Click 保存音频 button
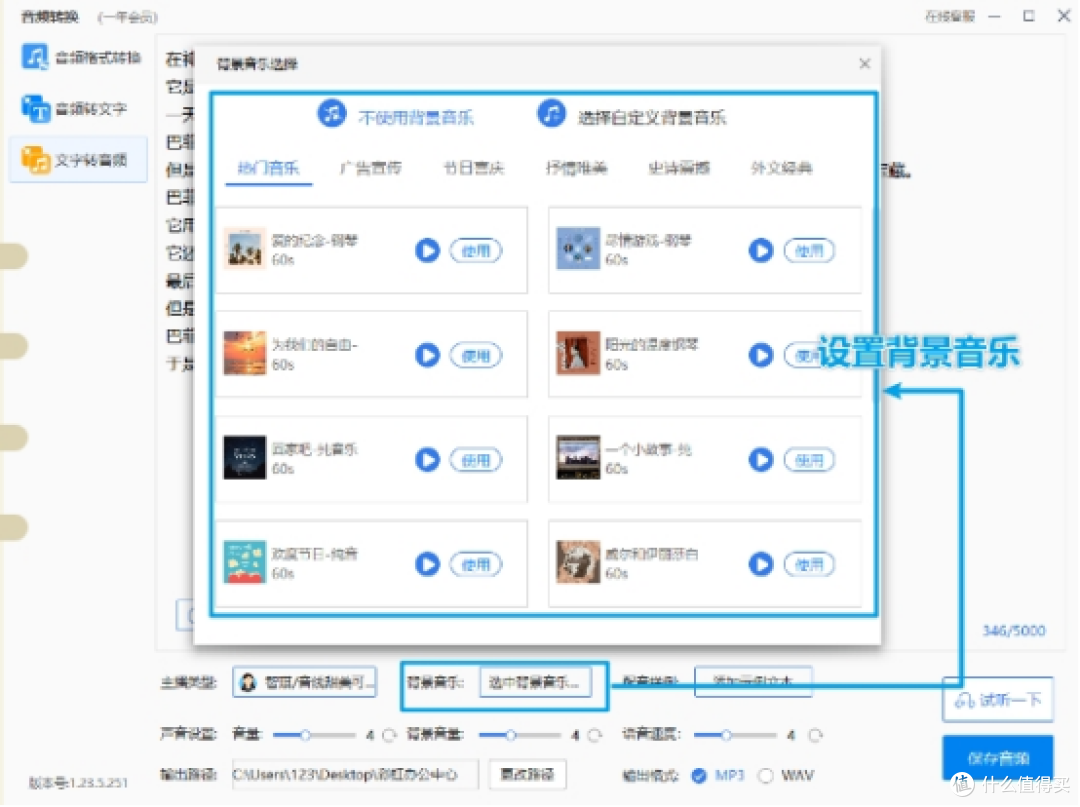Viewport: 1080px width, 807px height. tap(998, 758)
